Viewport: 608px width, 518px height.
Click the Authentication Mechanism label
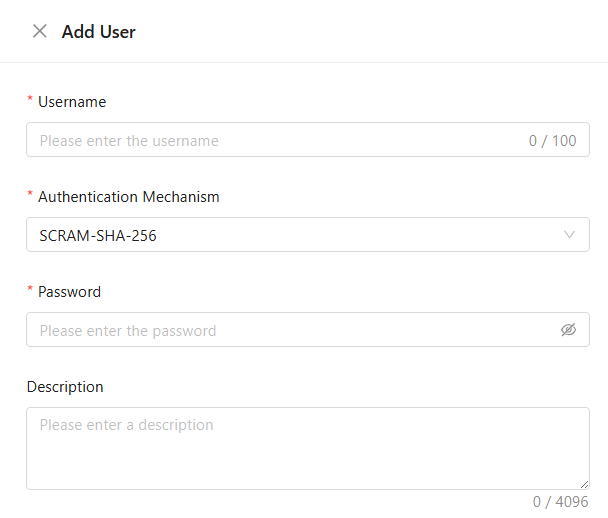pyautogui.click(x=129, y=197)
